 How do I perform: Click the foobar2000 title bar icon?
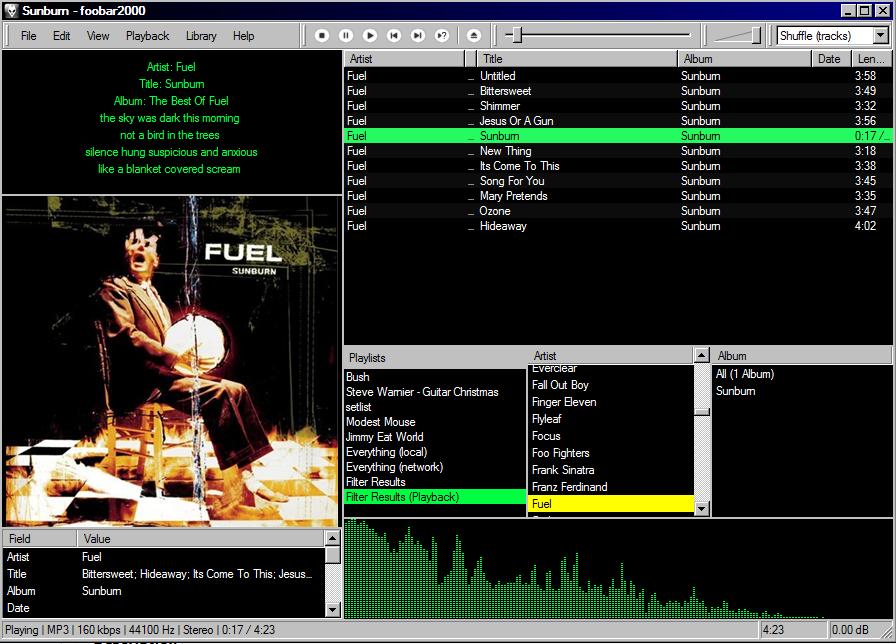tap(11, 10)
